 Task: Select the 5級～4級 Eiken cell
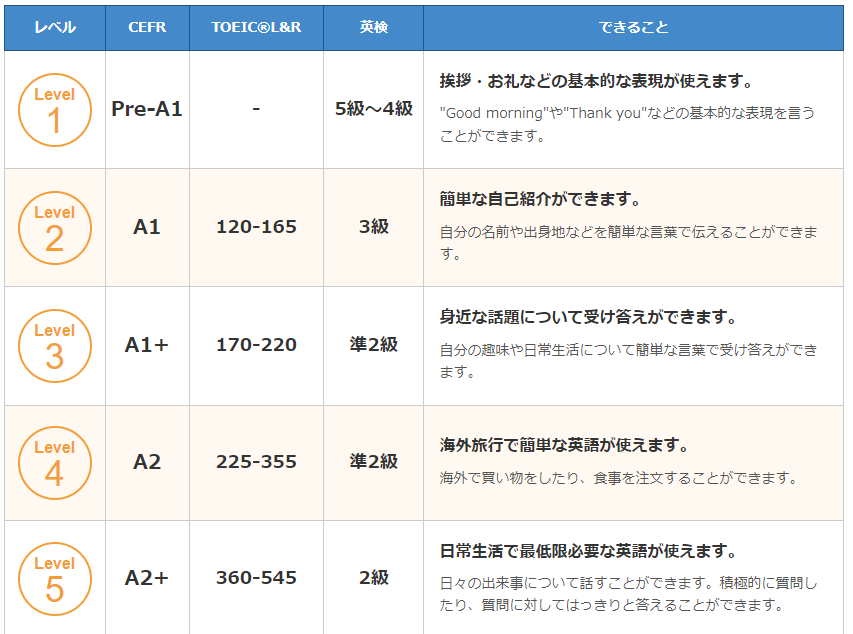click(x=373, y=109)
